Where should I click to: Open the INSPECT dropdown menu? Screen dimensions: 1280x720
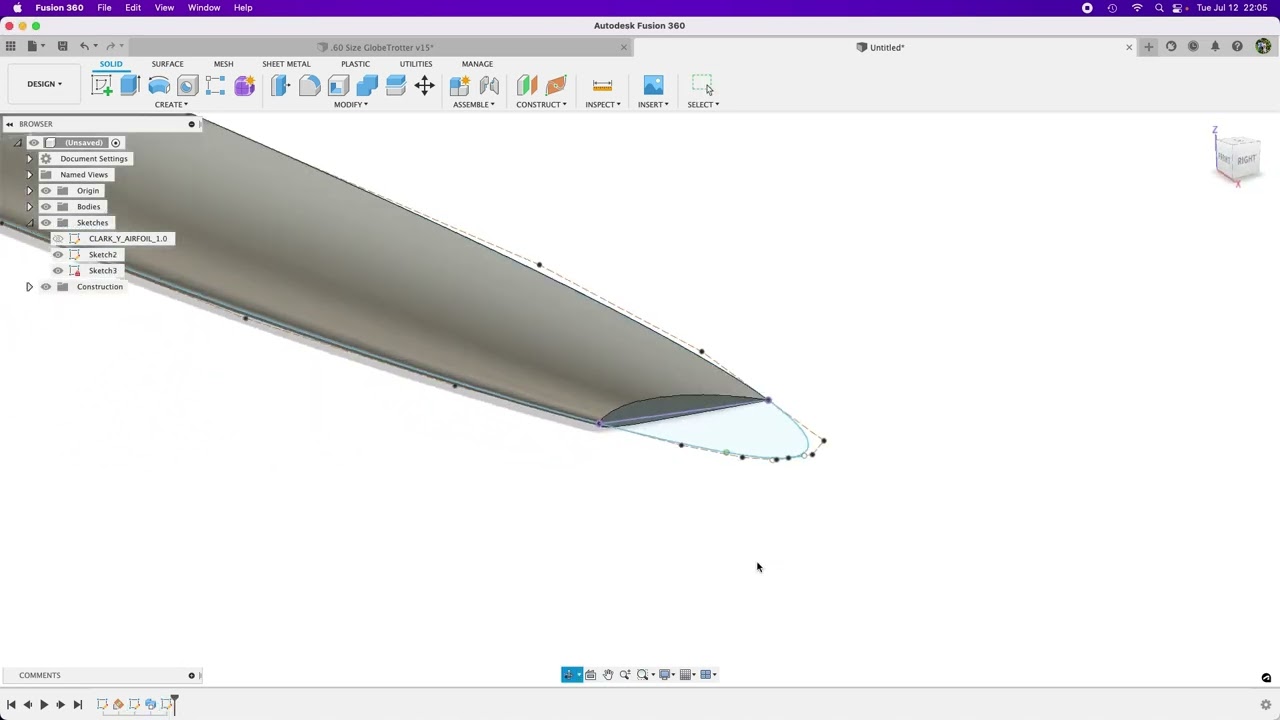[603, 105]
